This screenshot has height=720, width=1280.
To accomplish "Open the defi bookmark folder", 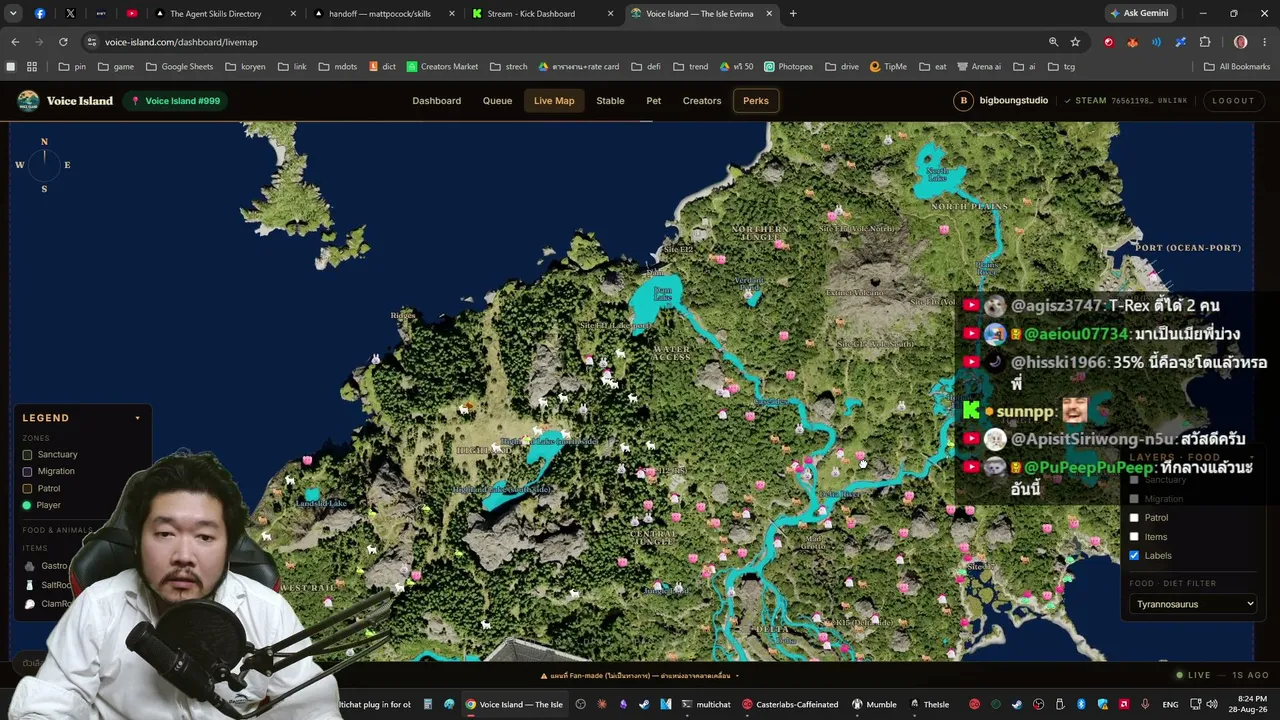I will [646, 67].
